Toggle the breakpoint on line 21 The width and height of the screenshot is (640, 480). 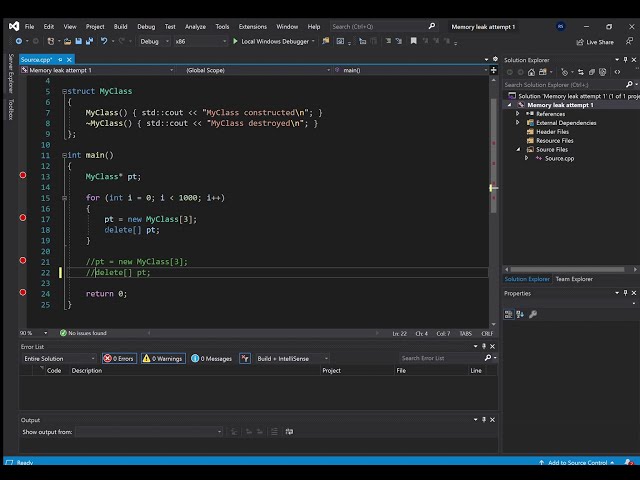pyautogui.click(x=23, y=260)
